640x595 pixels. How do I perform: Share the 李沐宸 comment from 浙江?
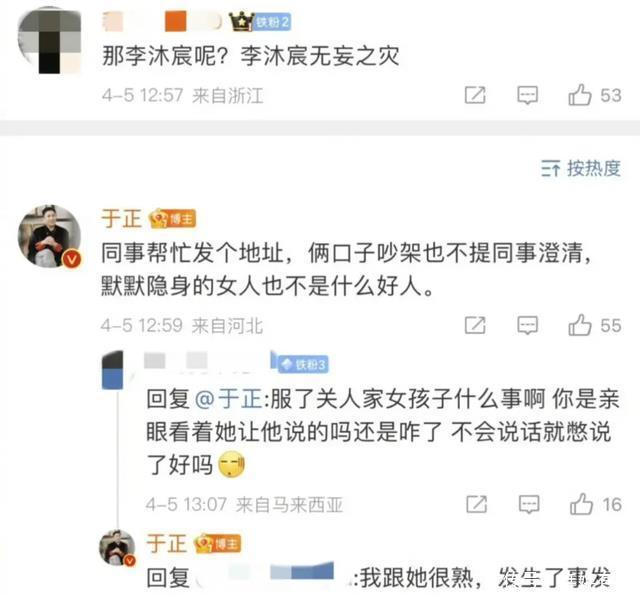coord(475,95)
